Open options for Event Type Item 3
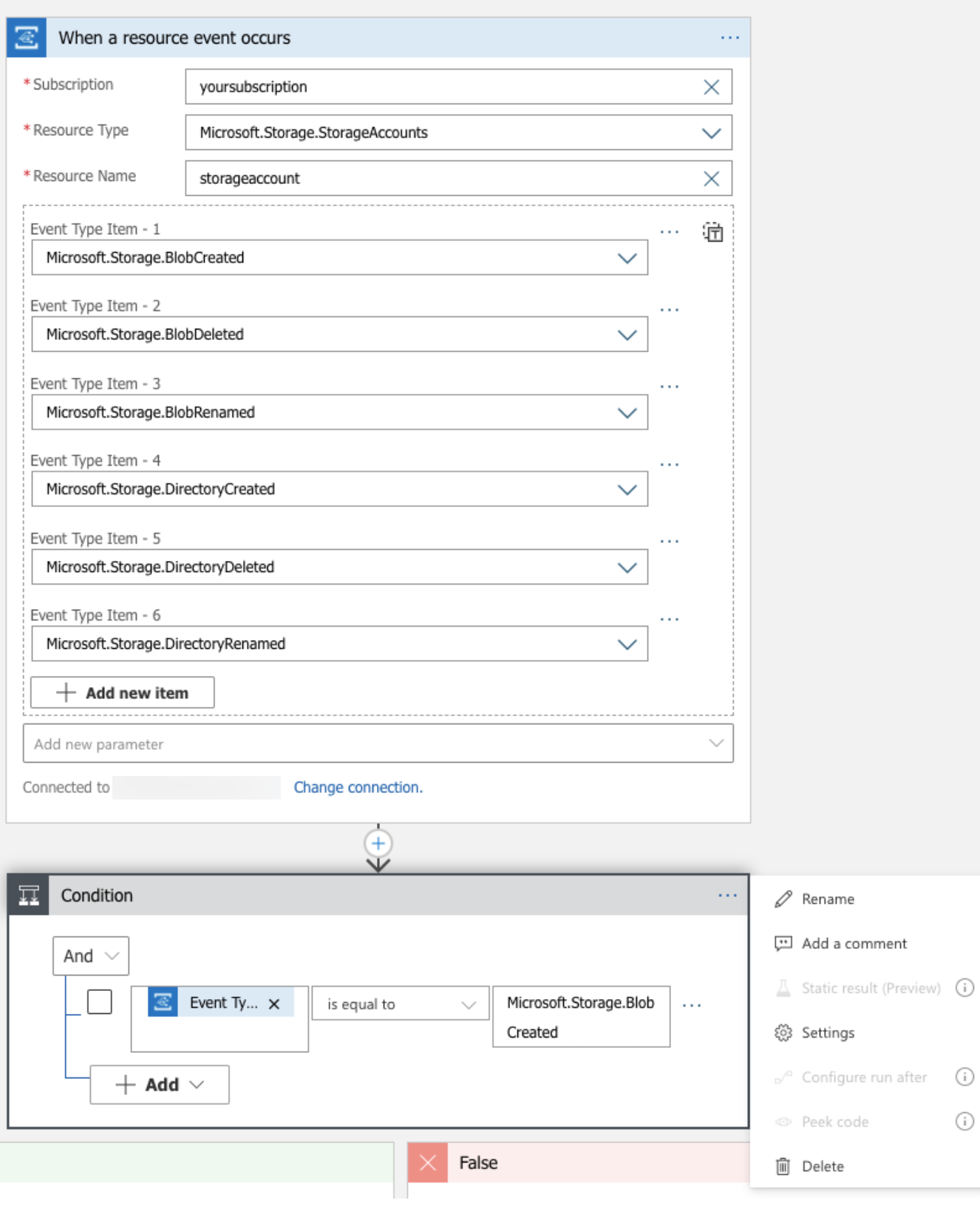Screen dimensions: 980x1206 669,387
